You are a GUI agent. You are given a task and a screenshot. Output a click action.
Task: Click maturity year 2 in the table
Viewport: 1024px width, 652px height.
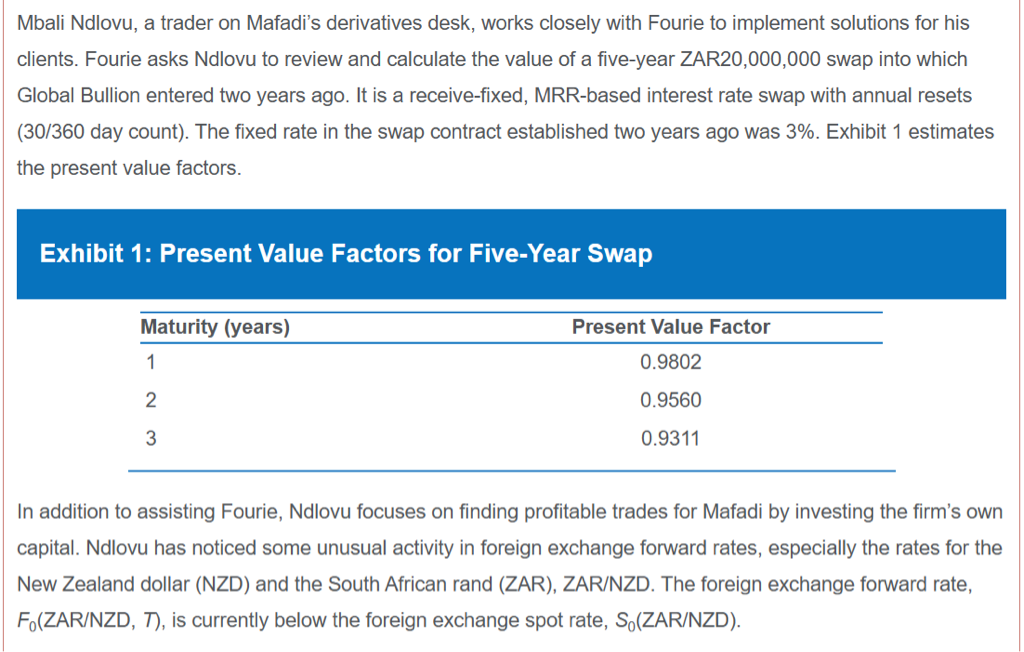tap(150, 400)
